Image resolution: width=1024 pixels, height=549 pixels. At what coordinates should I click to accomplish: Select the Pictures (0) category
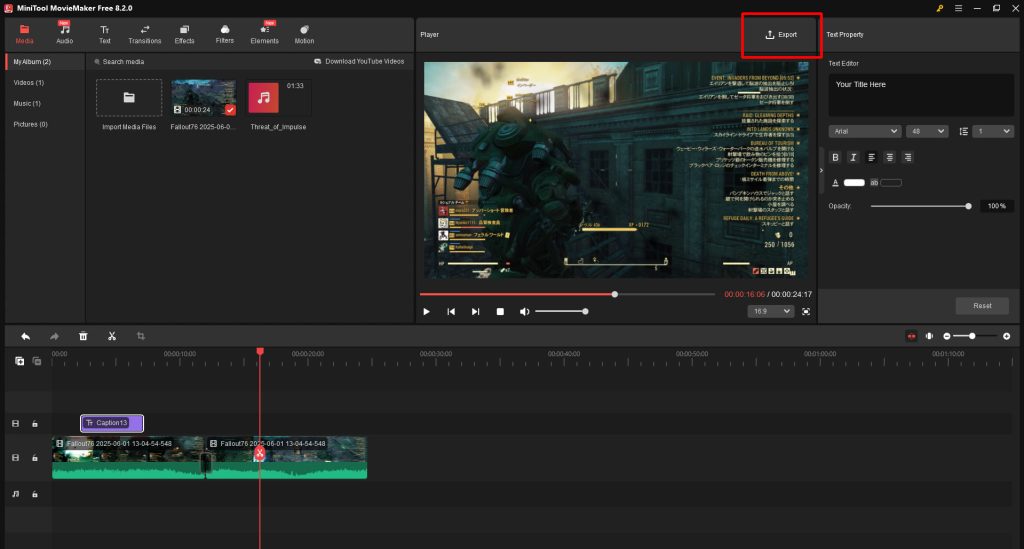click(31, 124)
